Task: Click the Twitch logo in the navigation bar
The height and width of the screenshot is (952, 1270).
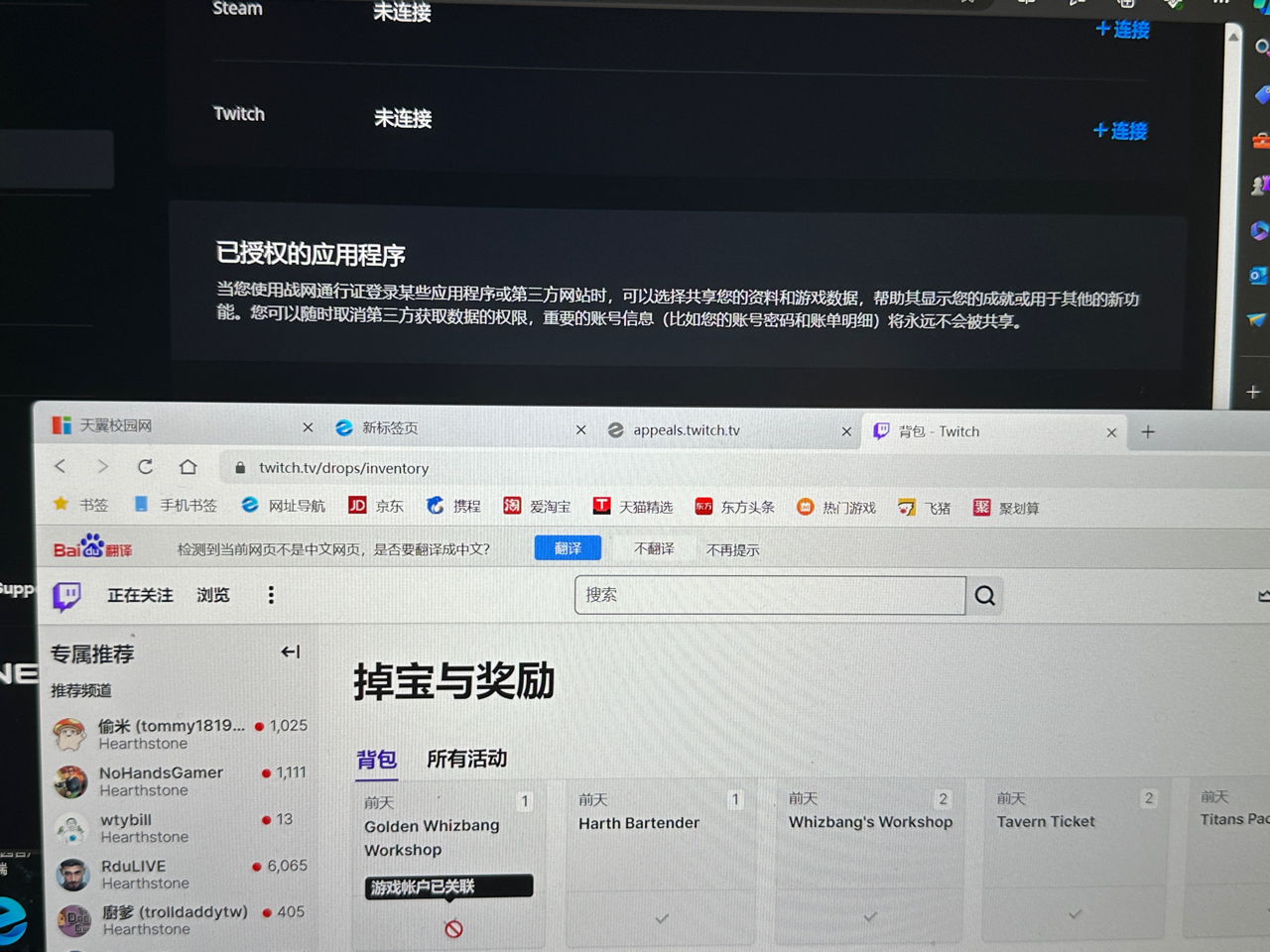Action: coord(65,595)
